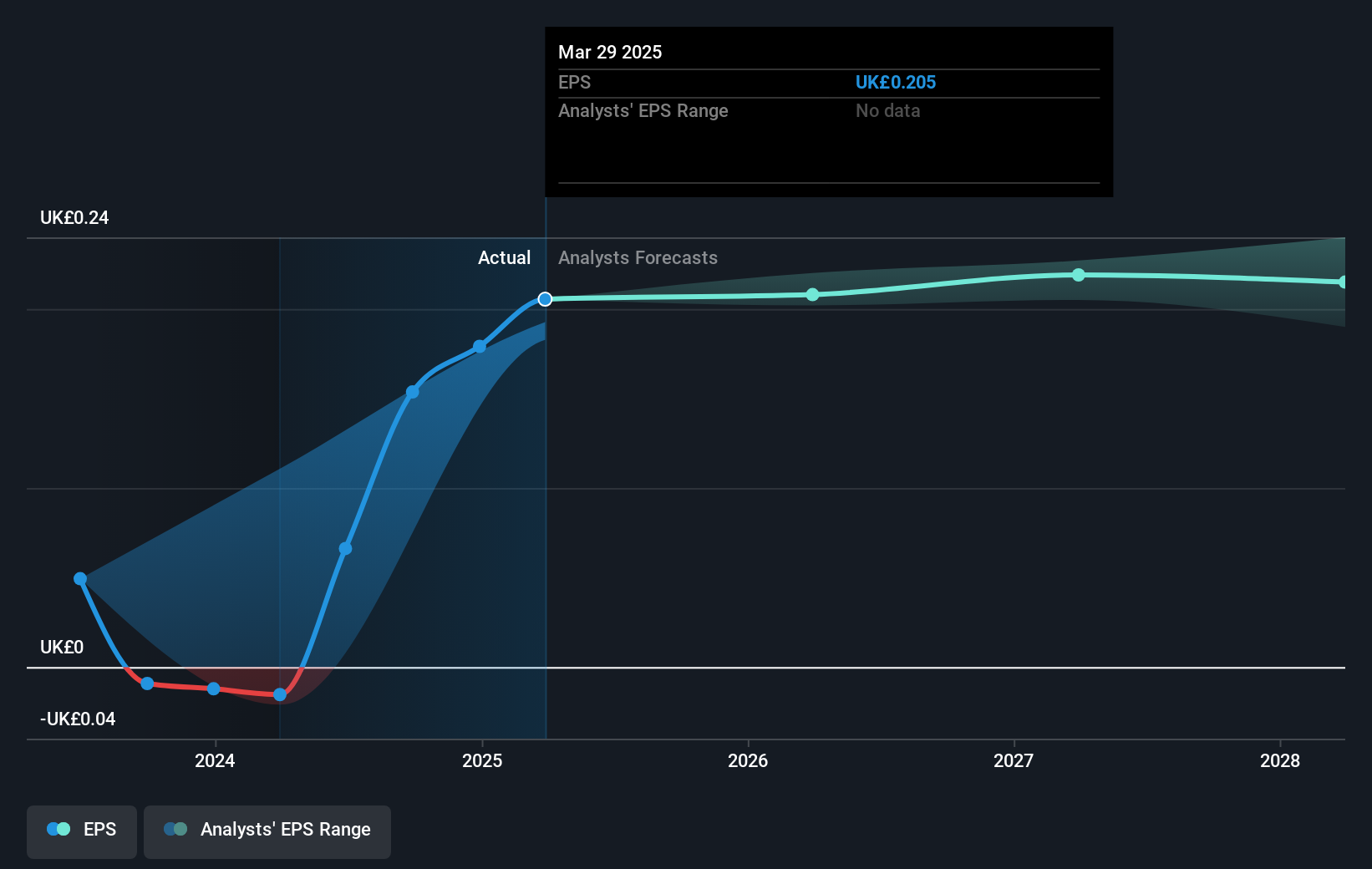Click the green forecast point near 2026
Viewport: 1372px width, 869px height.
(812, 294)
